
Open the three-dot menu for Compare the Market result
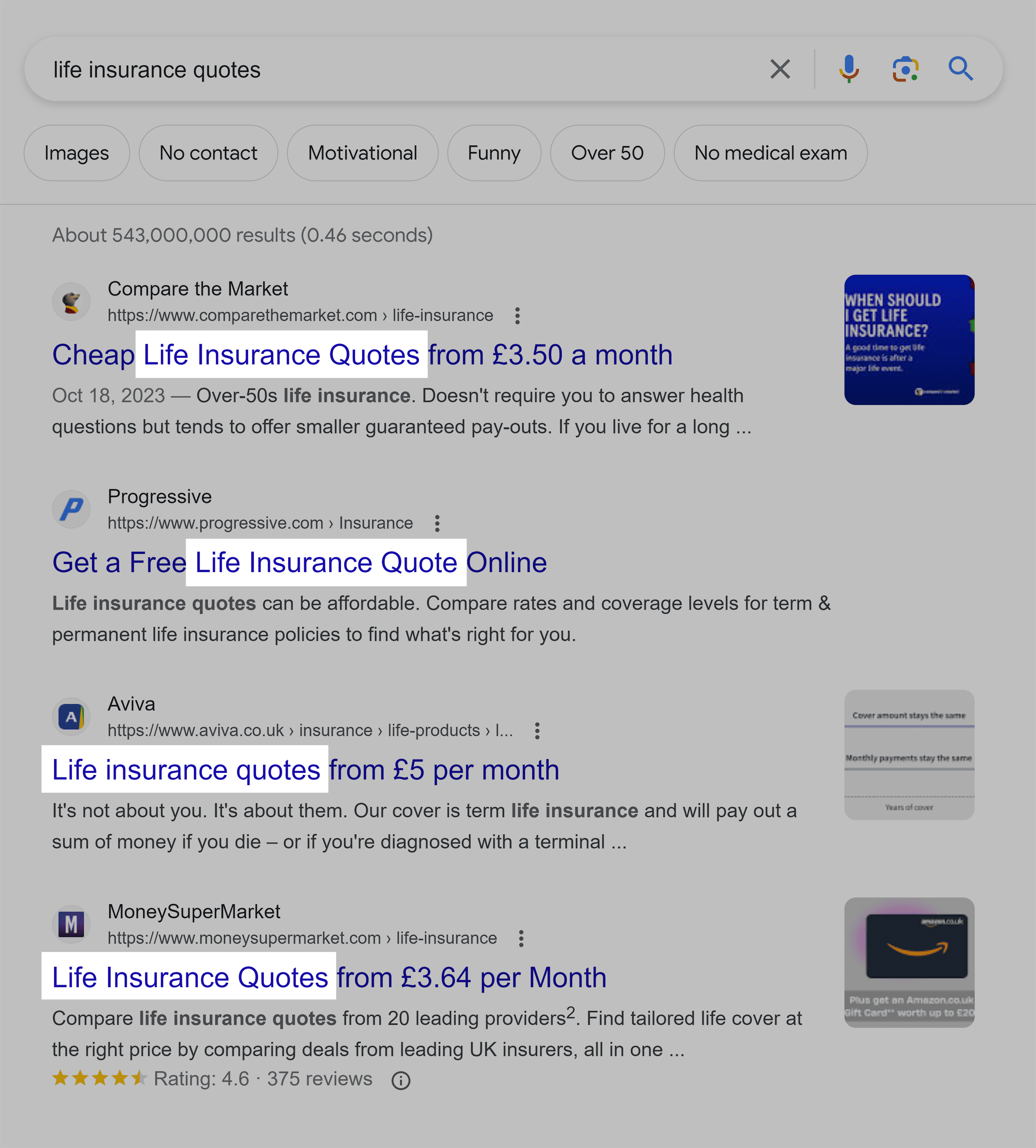[x=517, y=316]
